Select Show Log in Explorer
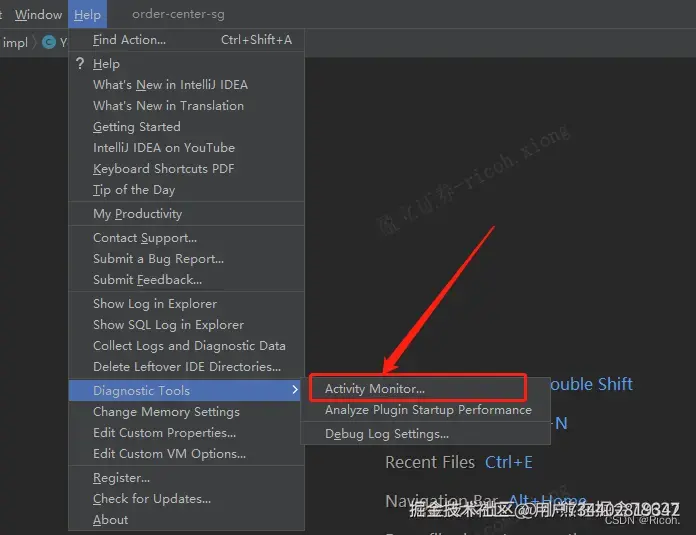The width and height of the screenshot is (696, 535). (186, 304)
